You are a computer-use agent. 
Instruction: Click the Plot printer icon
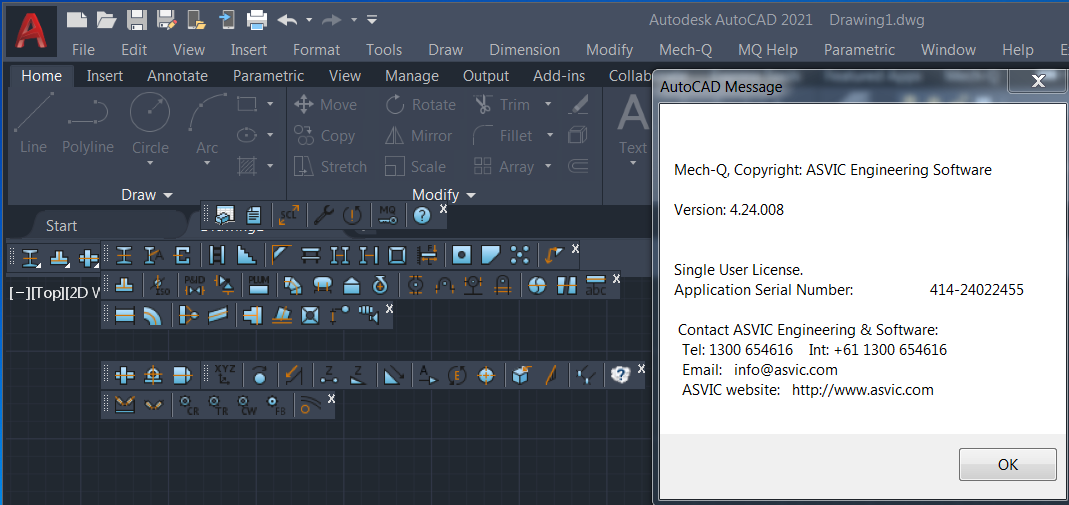tap(256, 19)
